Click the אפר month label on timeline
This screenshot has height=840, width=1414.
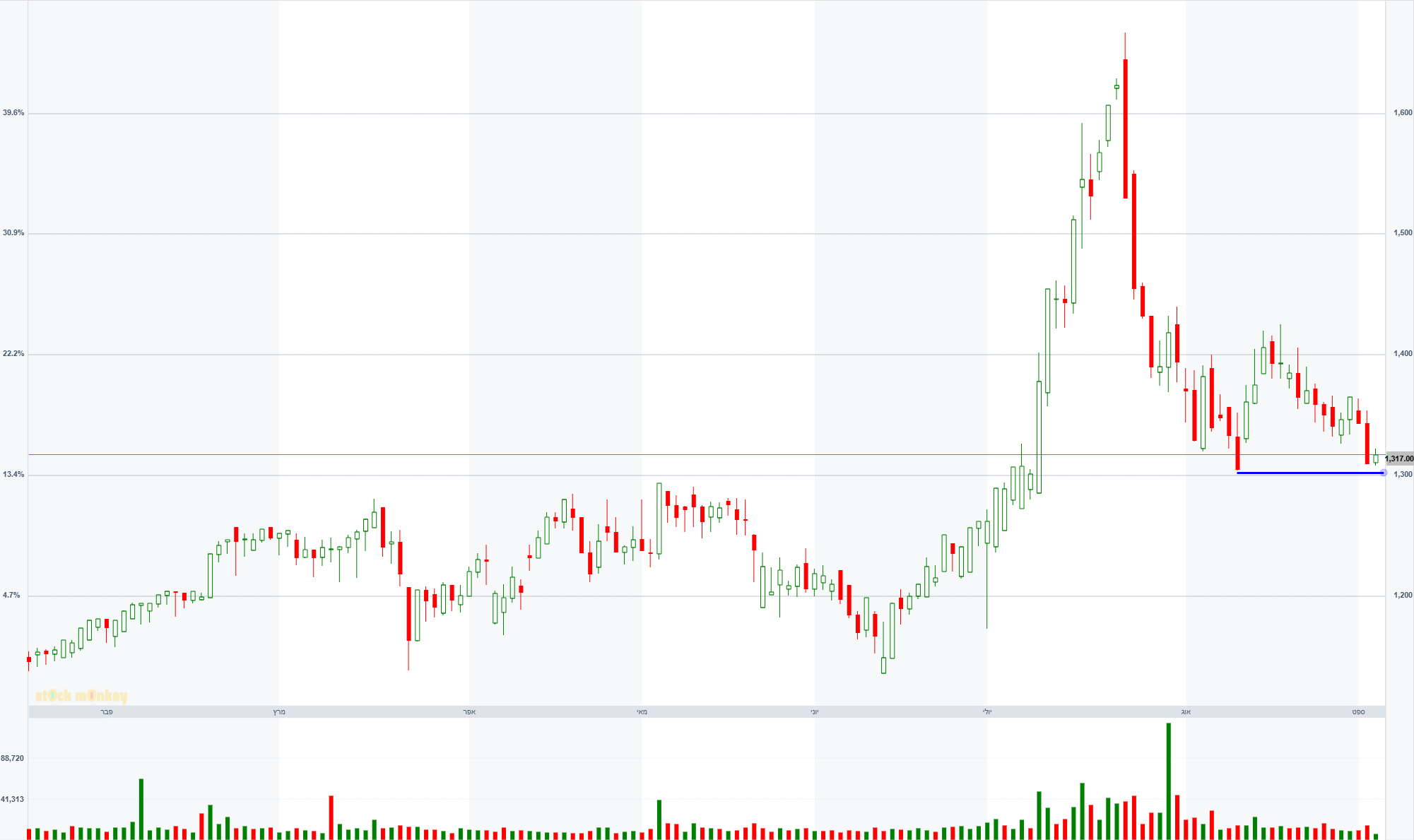click(x=469, y=711)
